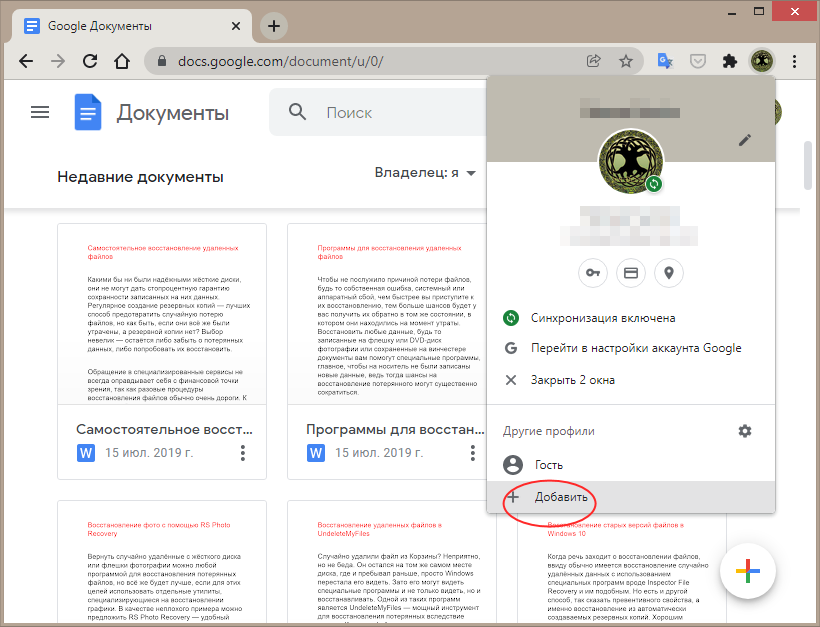
Task: Select Закрыть 2 окна
Action: coord(631,380)
